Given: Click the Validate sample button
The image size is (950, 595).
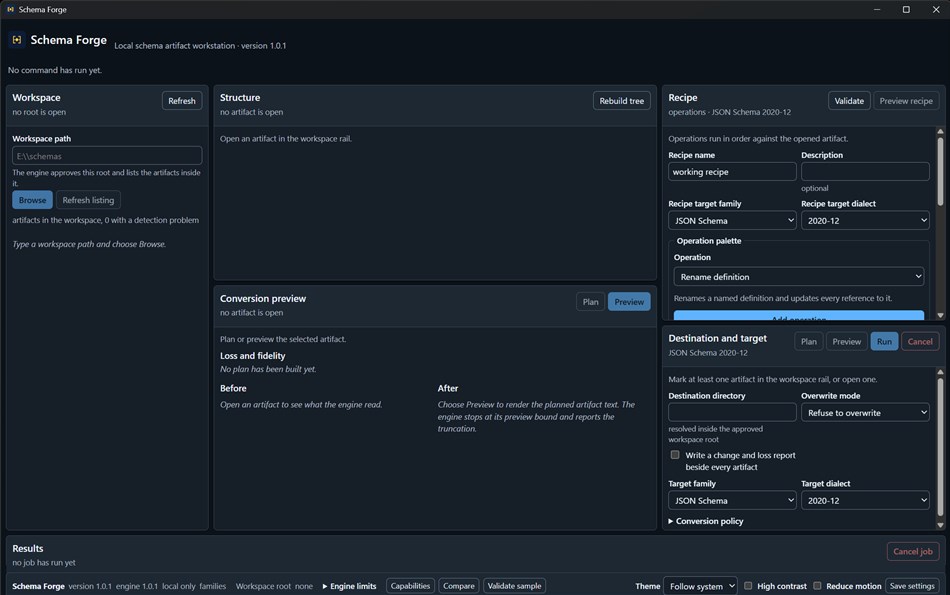Looking at the screenshot, I should pos(514,586).
